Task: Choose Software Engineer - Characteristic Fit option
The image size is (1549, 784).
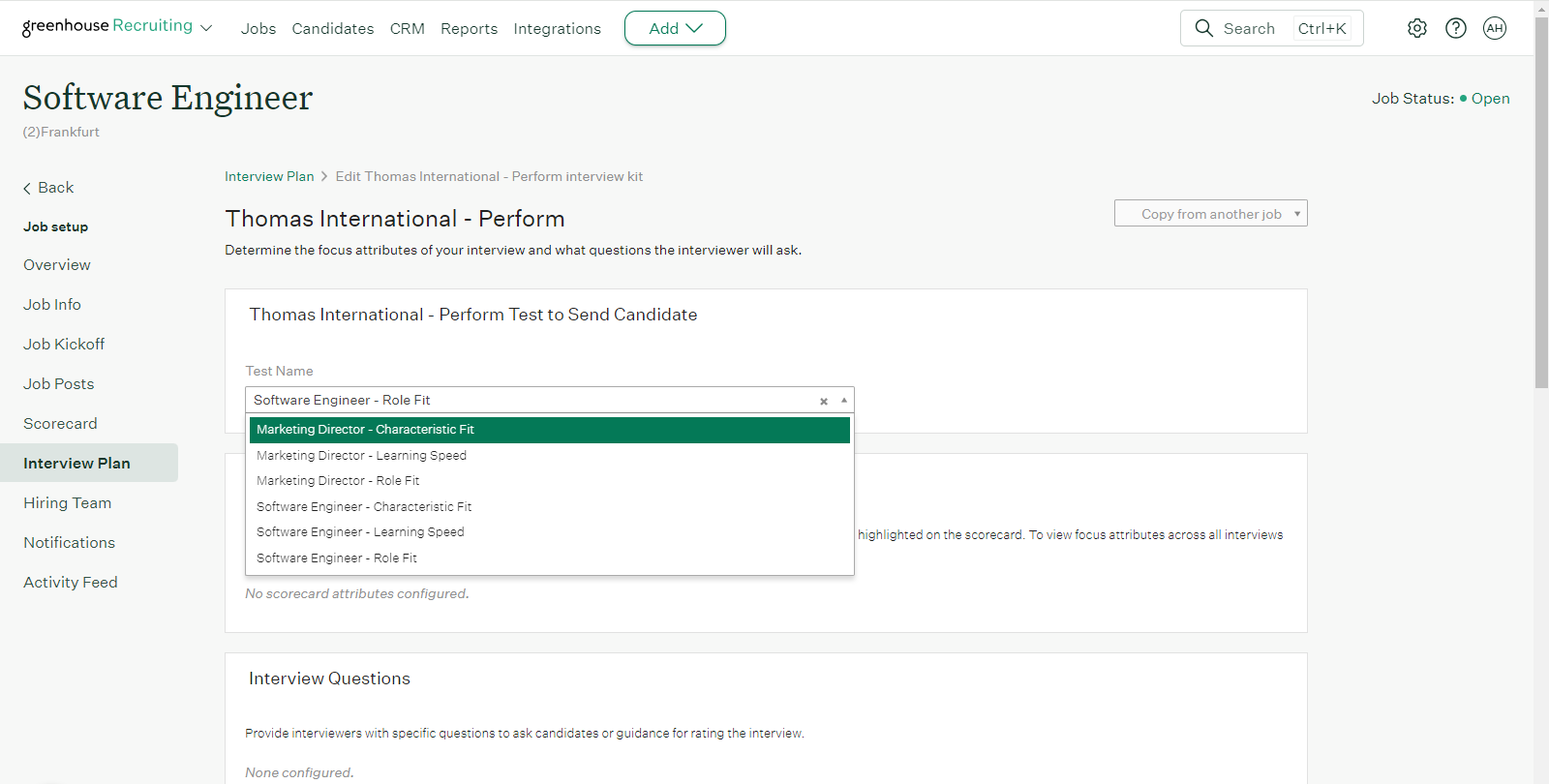Action: coord(550,506)
